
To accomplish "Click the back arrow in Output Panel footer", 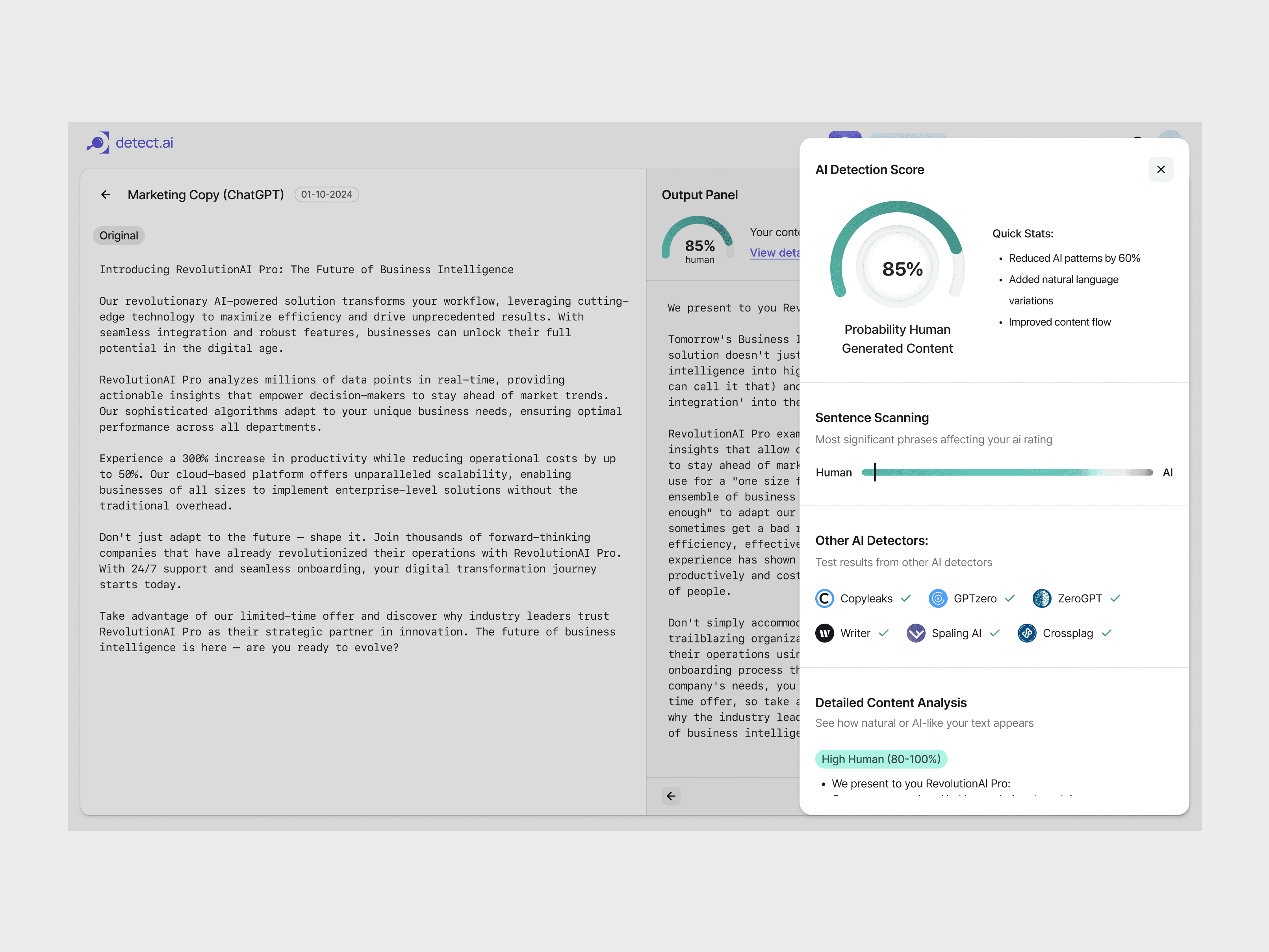I will pyautogui.click(x=671, y=796).
